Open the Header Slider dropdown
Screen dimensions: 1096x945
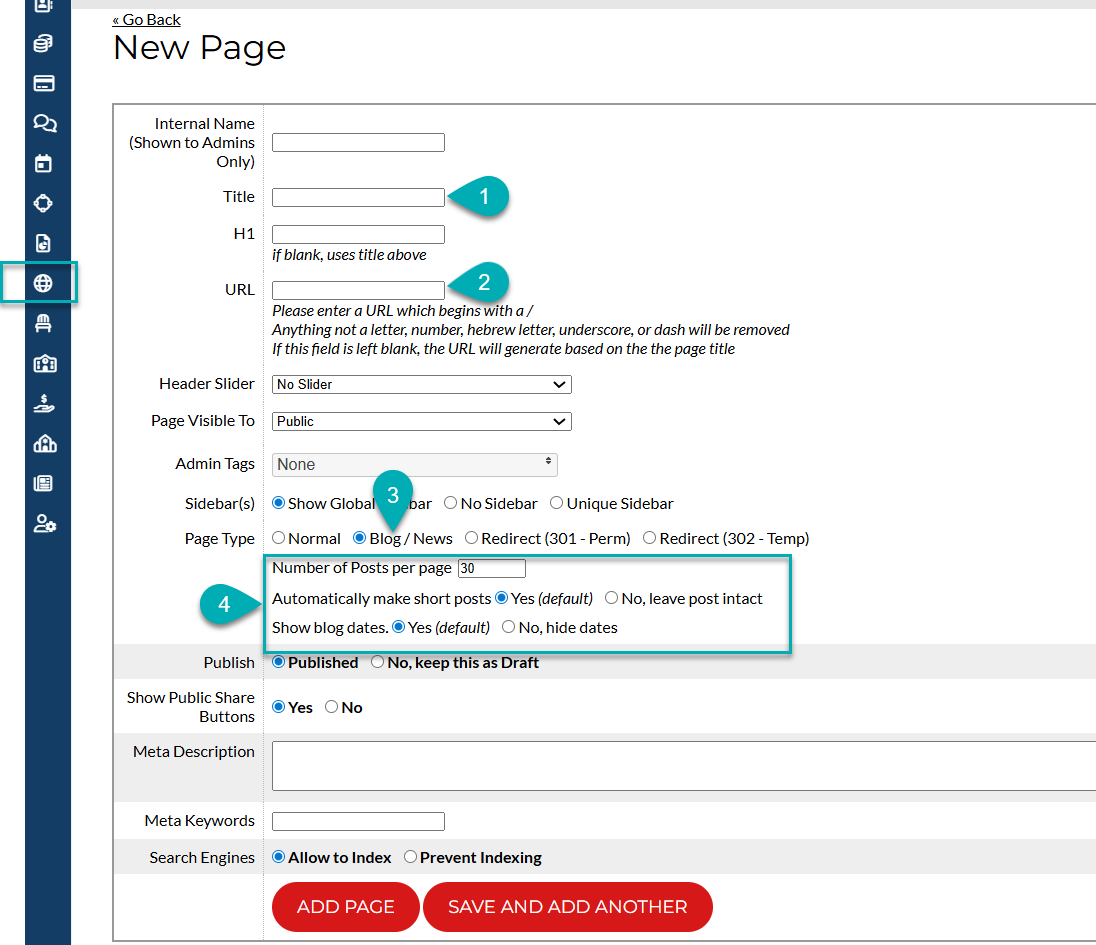[x=421, y=384]
